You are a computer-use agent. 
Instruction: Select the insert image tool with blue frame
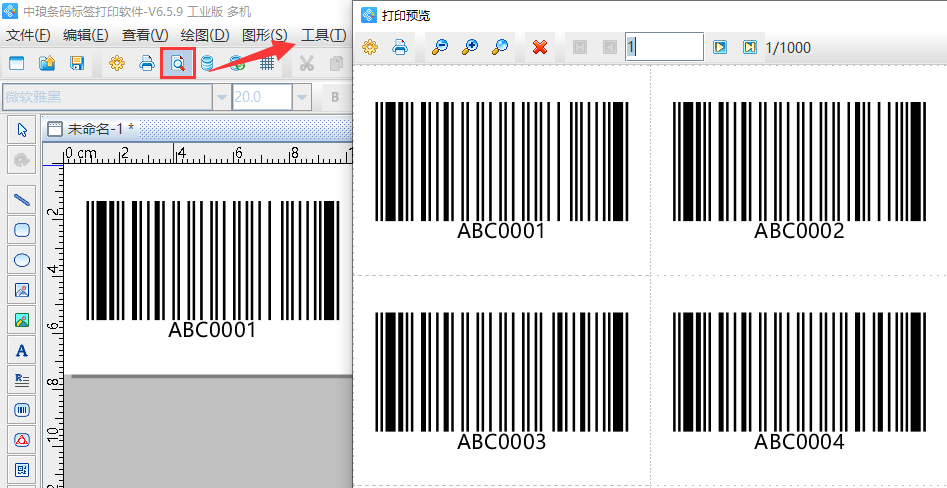[22, 290]
